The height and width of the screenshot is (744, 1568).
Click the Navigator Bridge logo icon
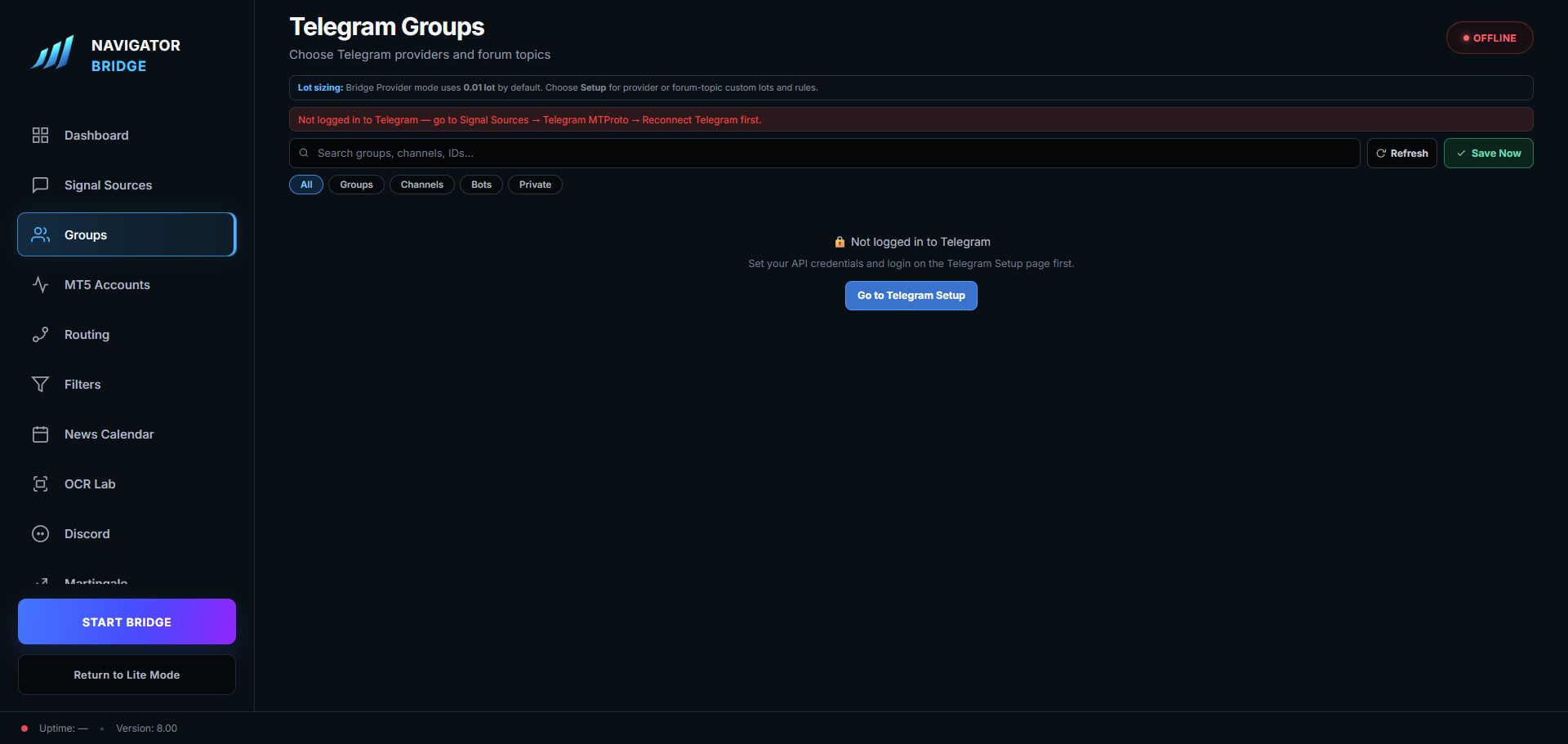[52, 54]
